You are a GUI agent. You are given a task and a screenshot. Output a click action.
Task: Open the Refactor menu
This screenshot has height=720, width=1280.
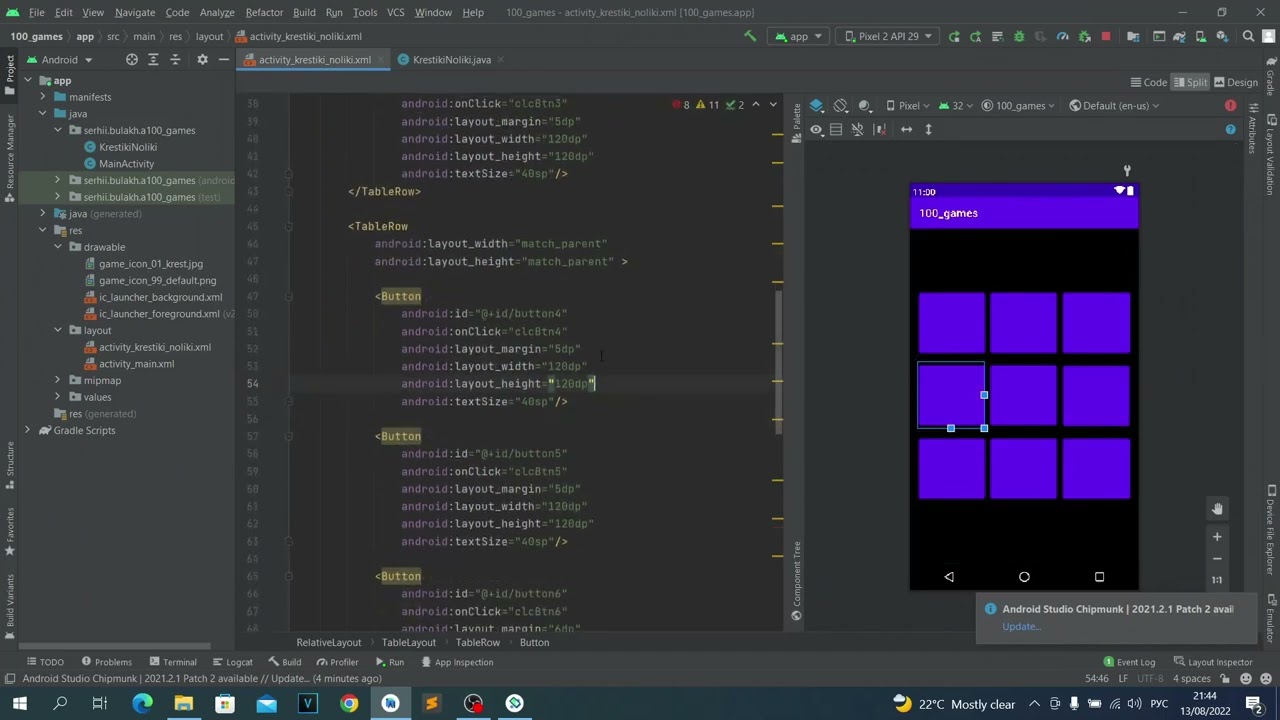point(264,12)
